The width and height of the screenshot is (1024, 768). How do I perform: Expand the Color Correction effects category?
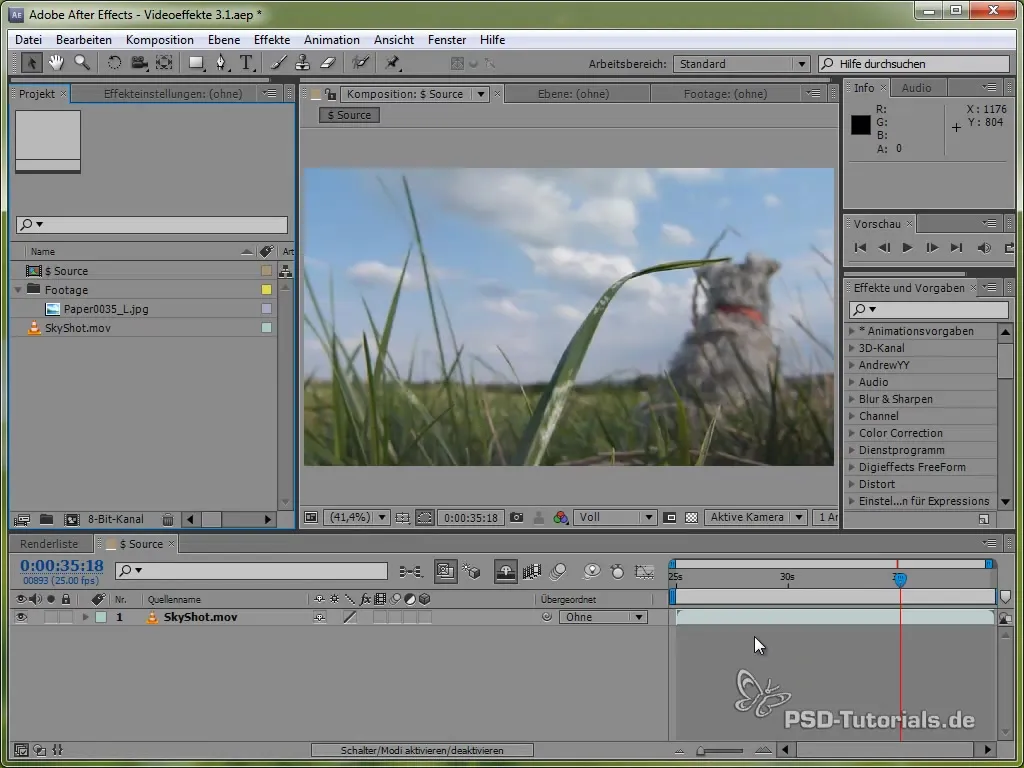coord(852,433)
